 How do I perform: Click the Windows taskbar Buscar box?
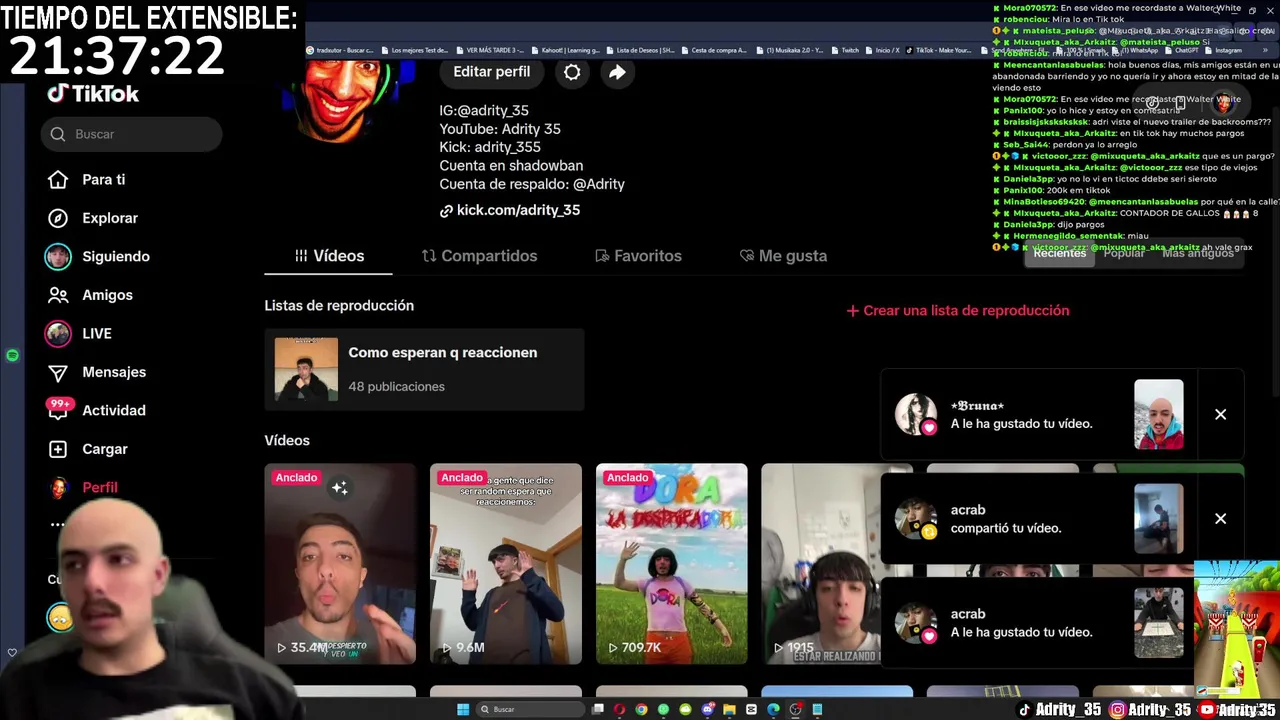(529, 709)
